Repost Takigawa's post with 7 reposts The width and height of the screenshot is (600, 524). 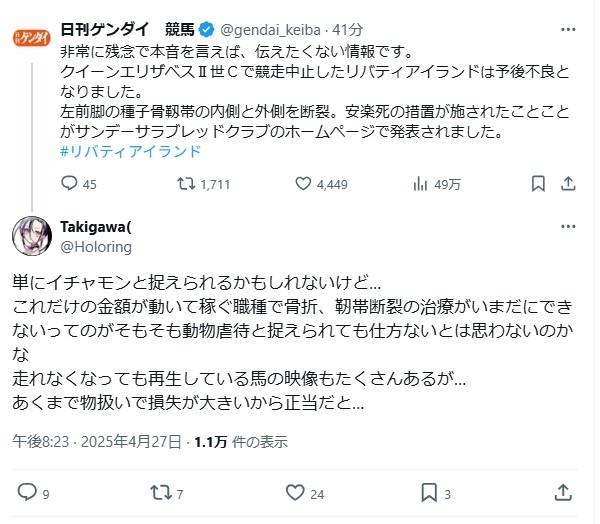(x=160, y=492)
